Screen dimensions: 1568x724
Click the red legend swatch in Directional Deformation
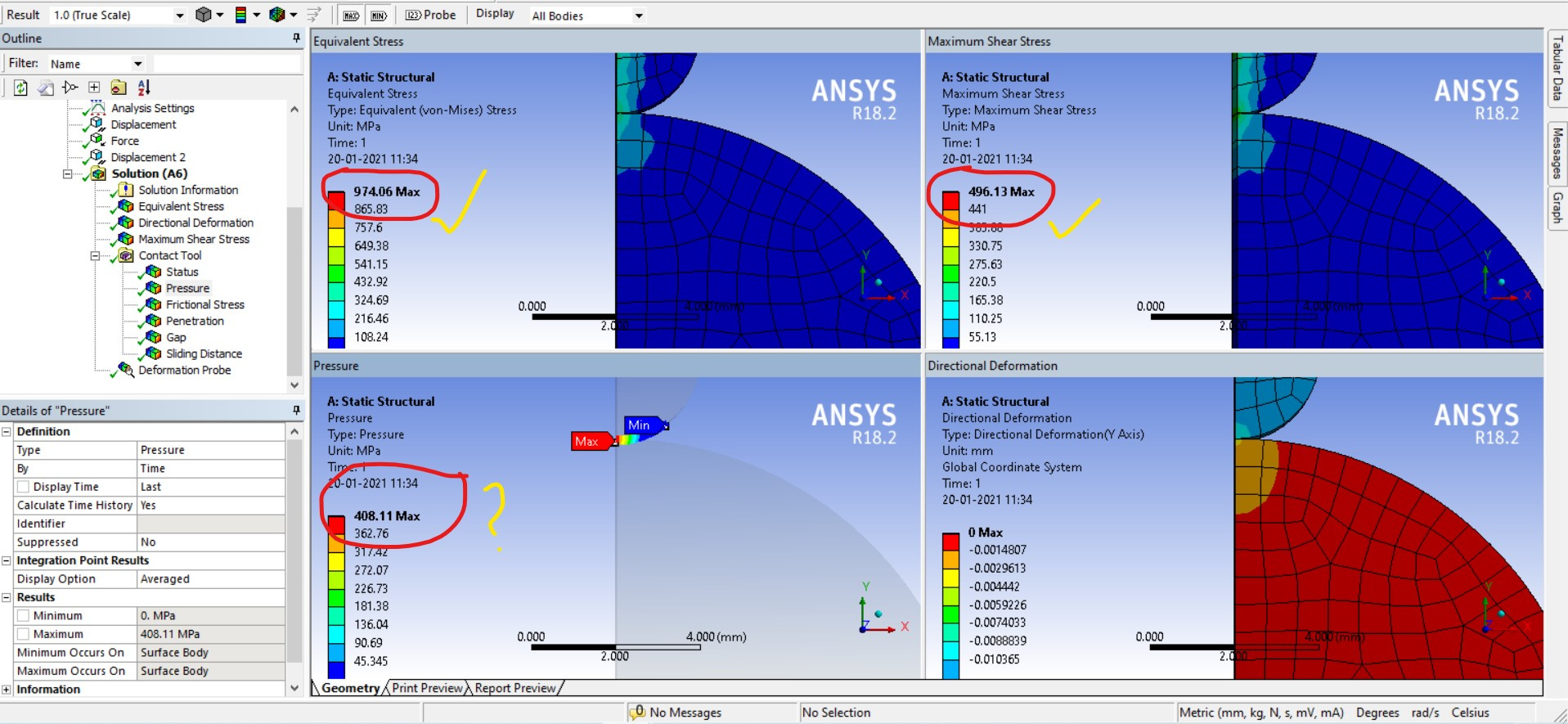(x=950, y=542)
